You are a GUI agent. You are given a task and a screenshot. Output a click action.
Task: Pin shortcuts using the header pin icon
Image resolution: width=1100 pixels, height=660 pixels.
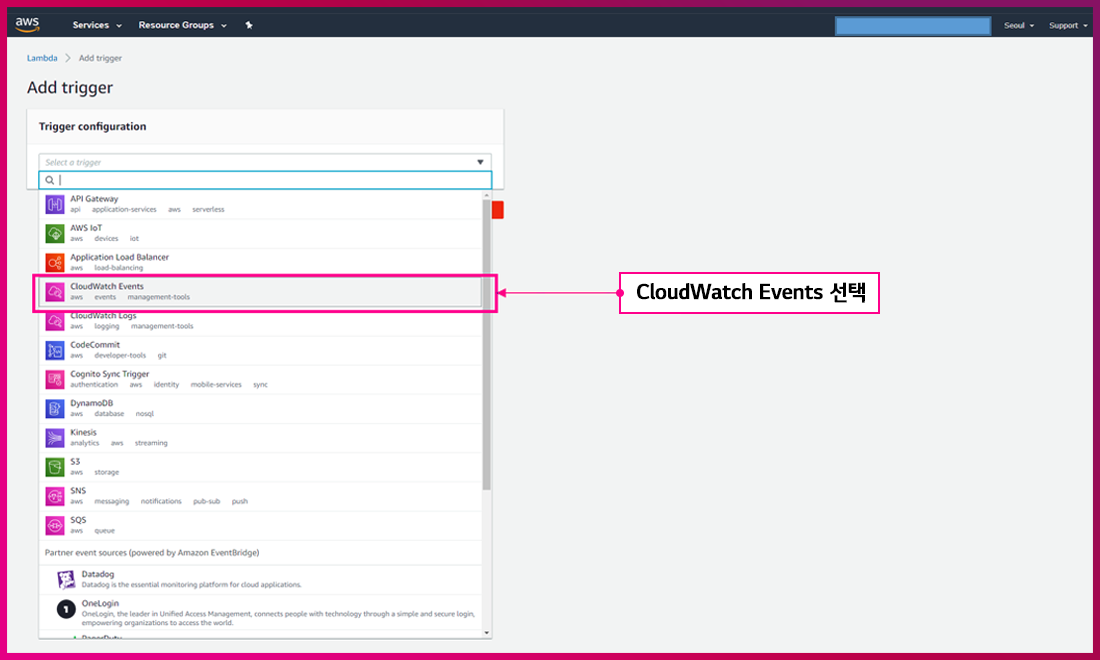pyautogui.click(x=249, y=25)
